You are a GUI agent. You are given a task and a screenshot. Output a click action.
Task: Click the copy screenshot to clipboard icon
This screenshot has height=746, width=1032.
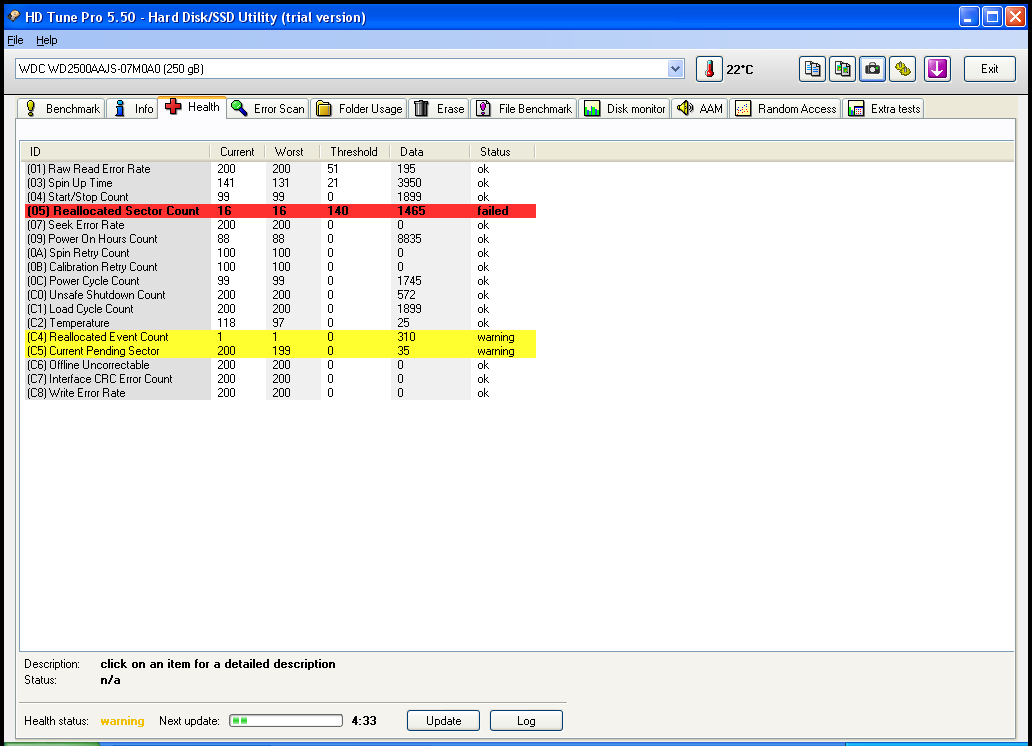point(842,69)
